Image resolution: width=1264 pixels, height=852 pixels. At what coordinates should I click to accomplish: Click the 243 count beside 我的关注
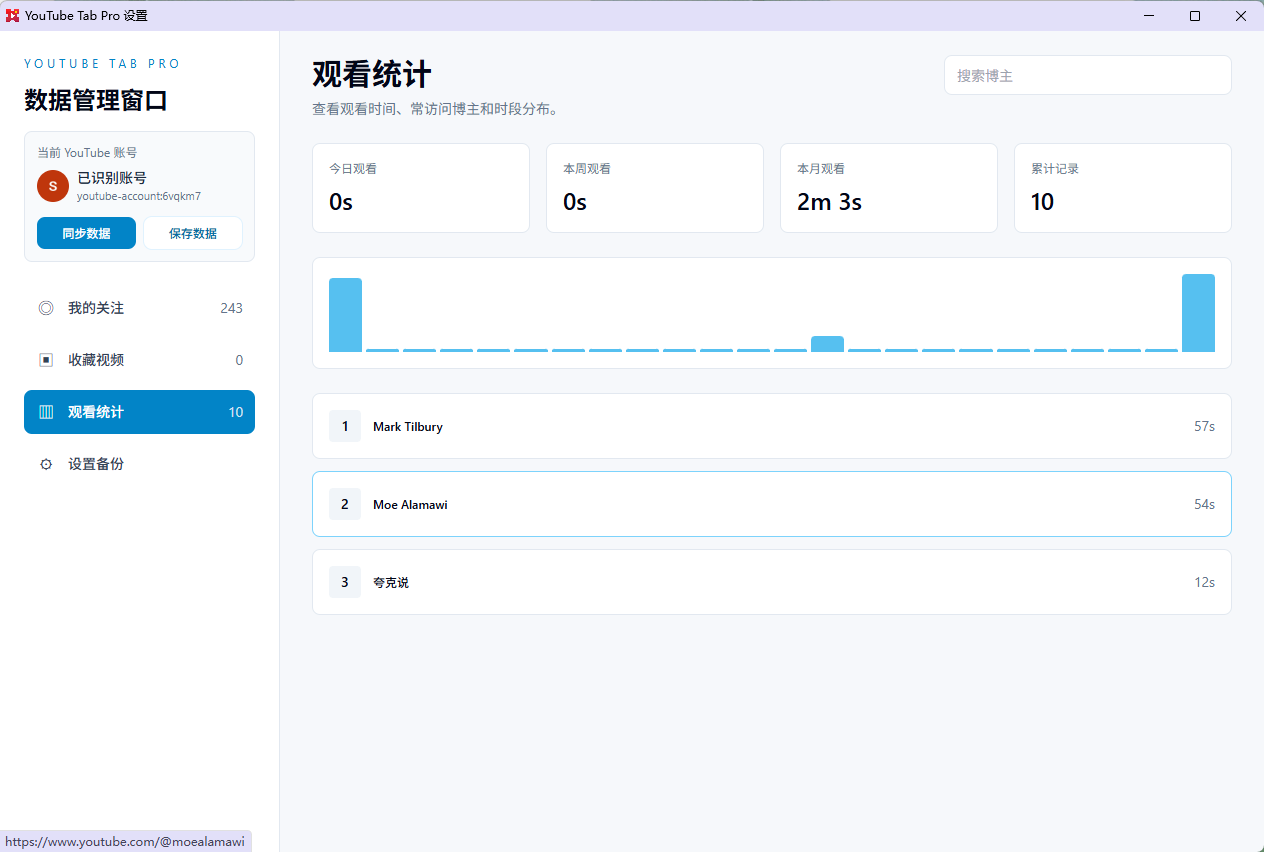pos(231,308)
